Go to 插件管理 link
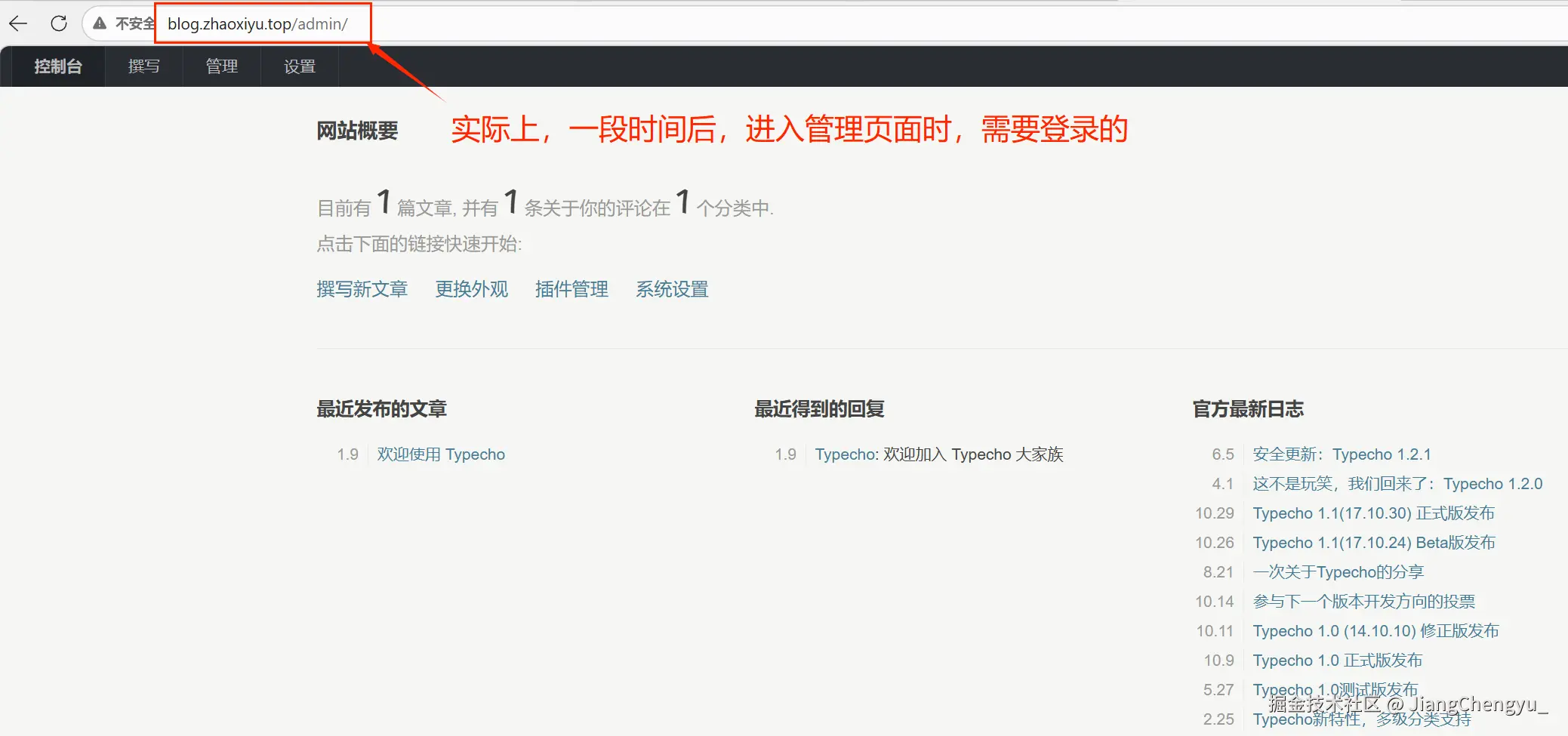This screenshot has height=736, width=1568. coord(572,289)
